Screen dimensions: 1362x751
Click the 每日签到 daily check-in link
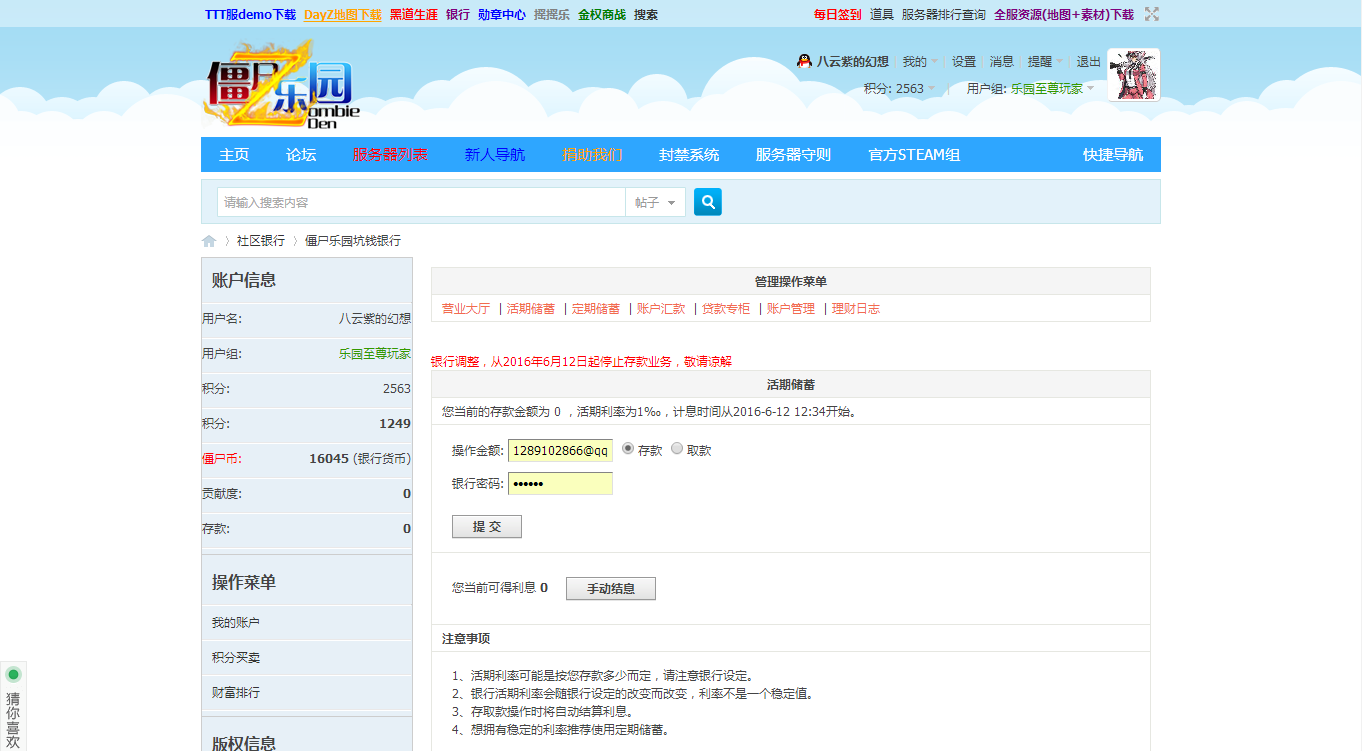click(x=838, y=15)
